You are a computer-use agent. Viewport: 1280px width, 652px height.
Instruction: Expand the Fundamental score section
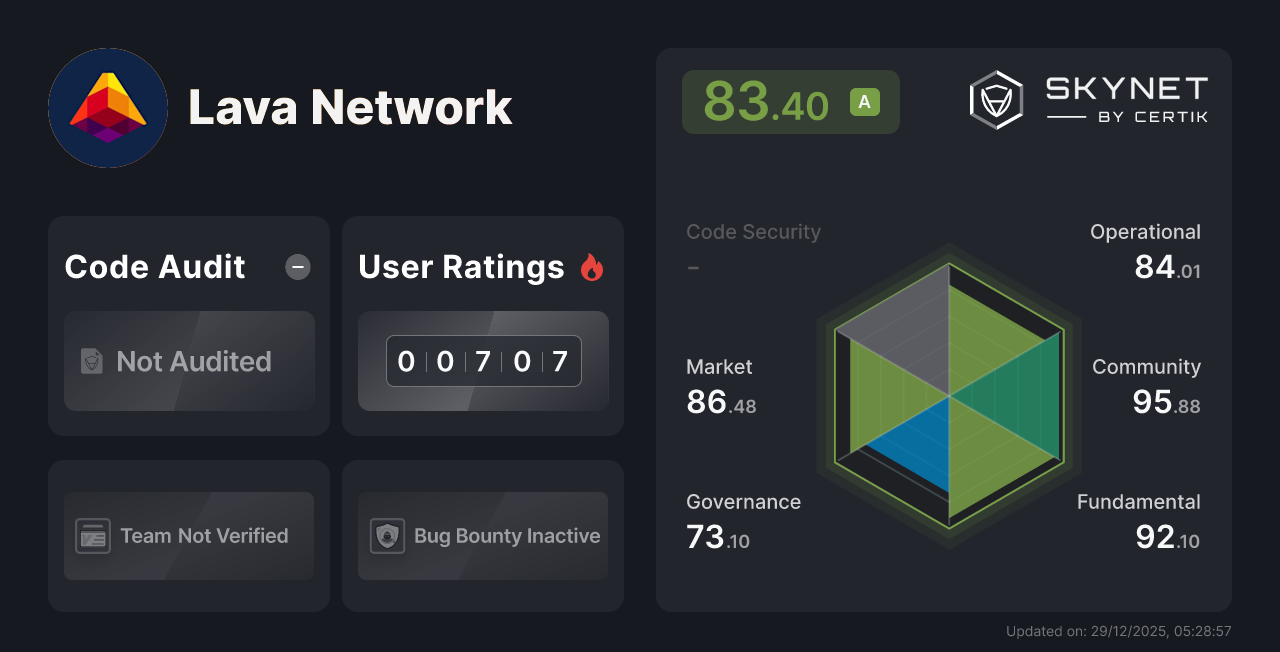point(1138,518)
